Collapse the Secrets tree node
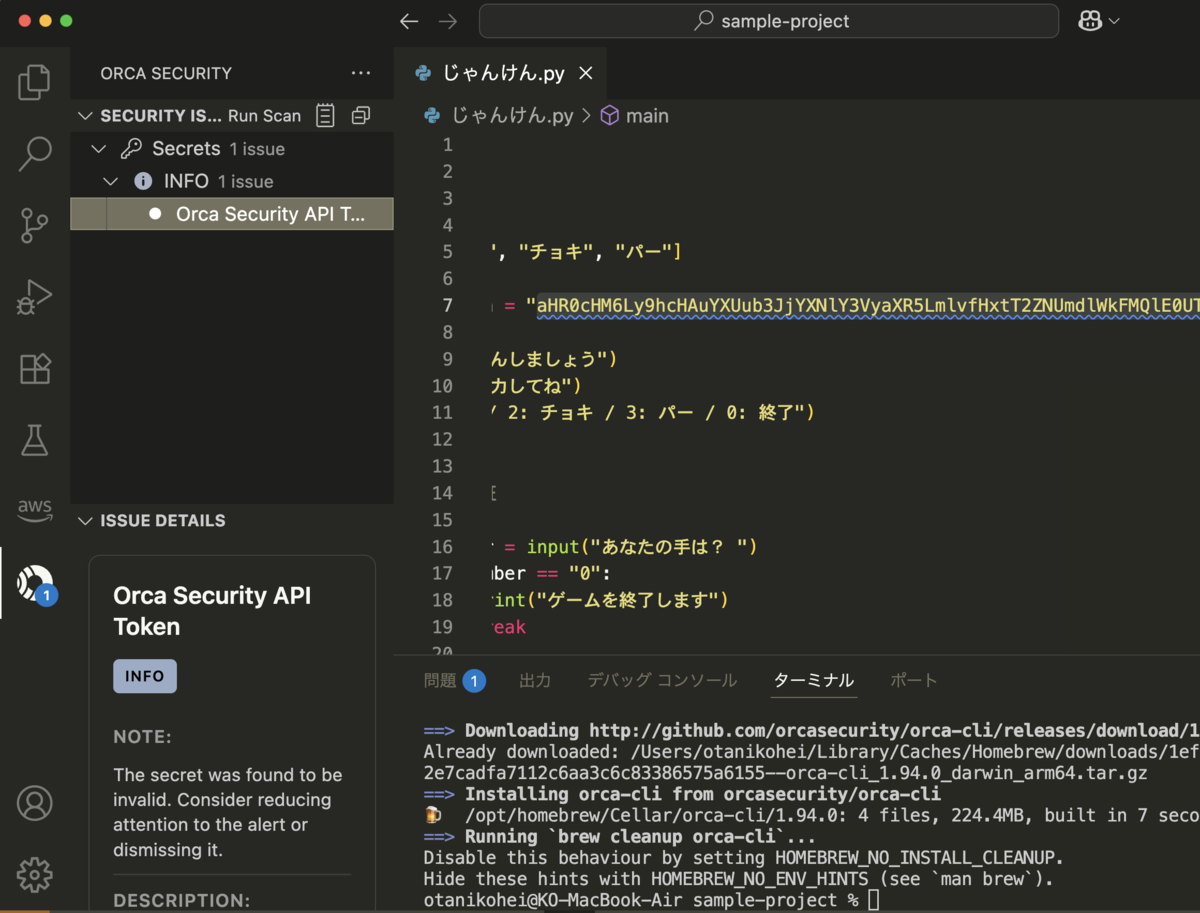The height and width of the screenshot is (913, 1200). click(x=98, y=149)
